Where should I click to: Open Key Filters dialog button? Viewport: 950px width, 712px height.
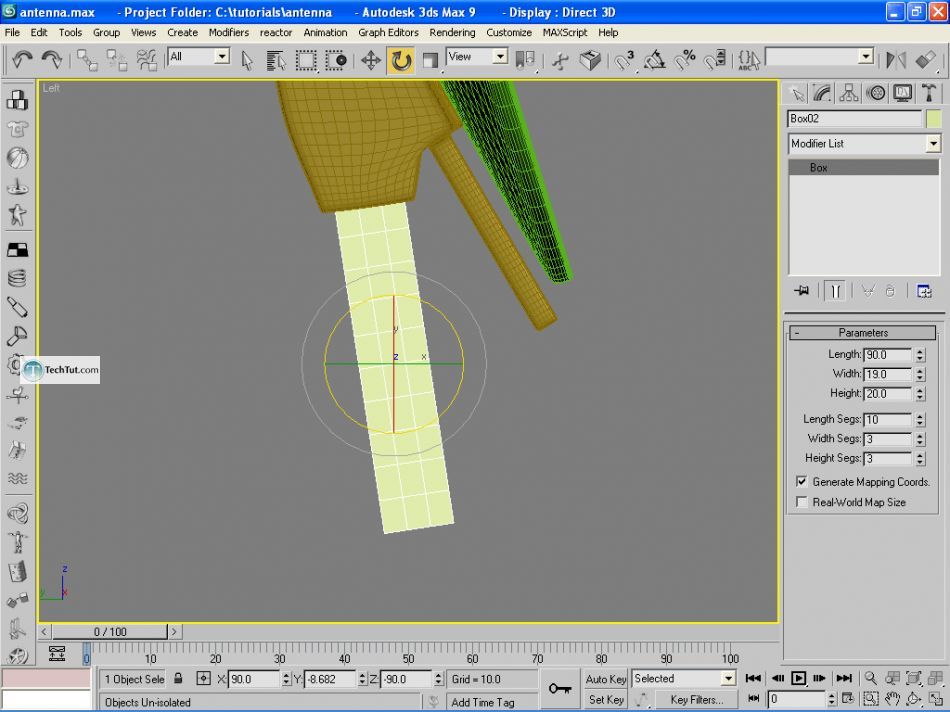click(697, 700)
